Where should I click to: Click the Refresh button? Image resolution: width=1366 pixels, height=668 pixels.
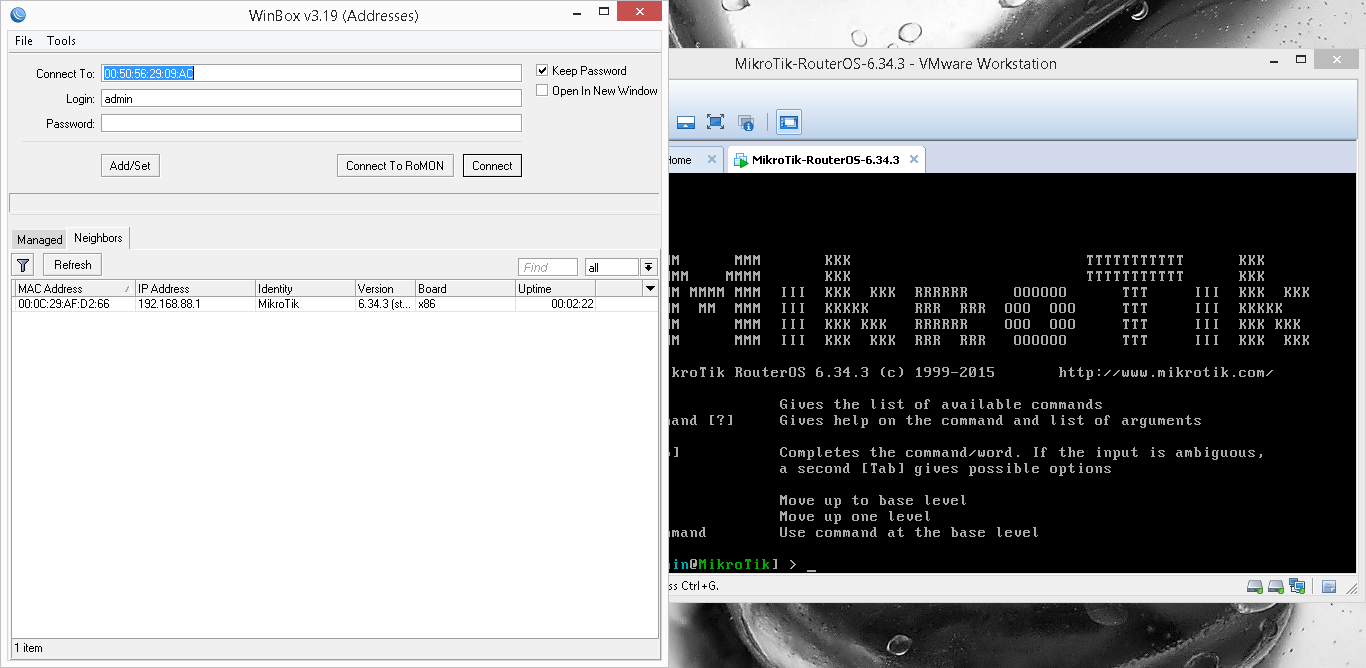tap(72, 265)
